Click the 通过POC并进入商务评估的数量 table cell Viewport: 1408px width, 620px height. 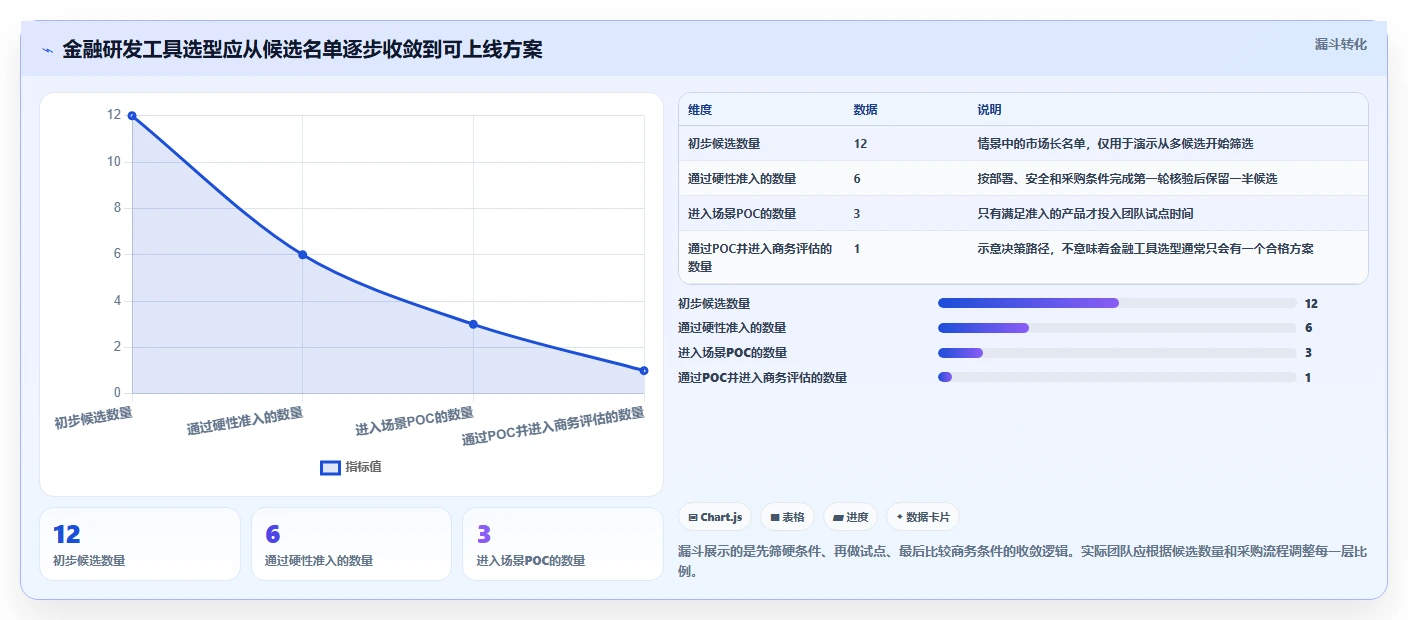[x=760, y=257]
